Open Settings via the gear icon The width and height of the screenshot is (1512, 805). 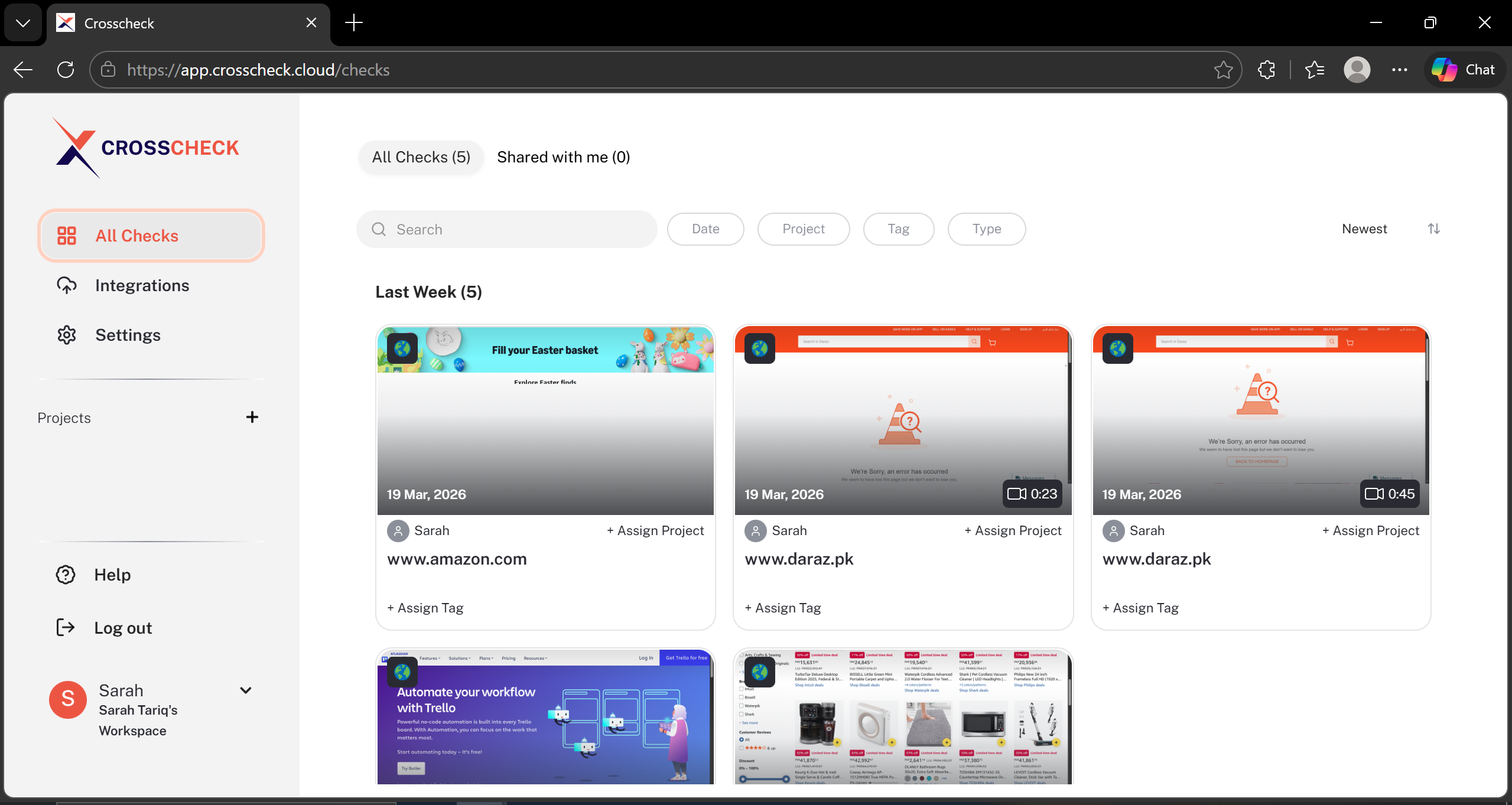pos(67,335)
